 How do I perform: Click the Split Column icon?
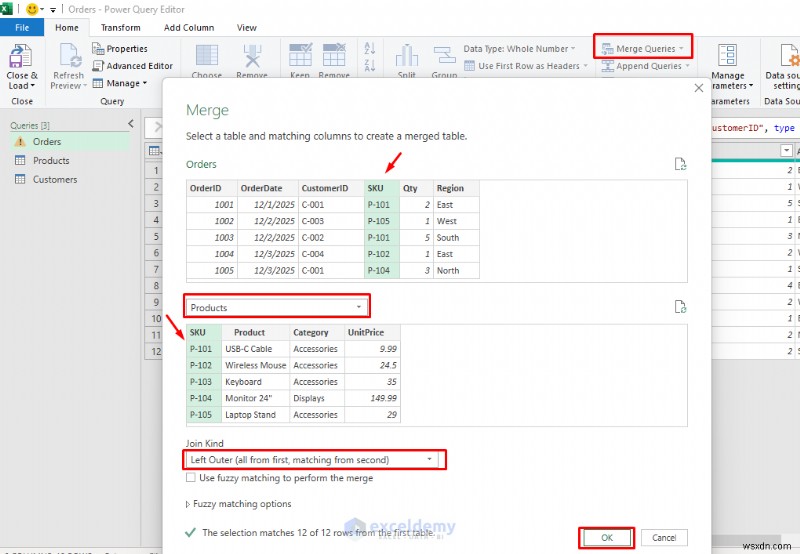pyautogui.click(x=407, y=55)
